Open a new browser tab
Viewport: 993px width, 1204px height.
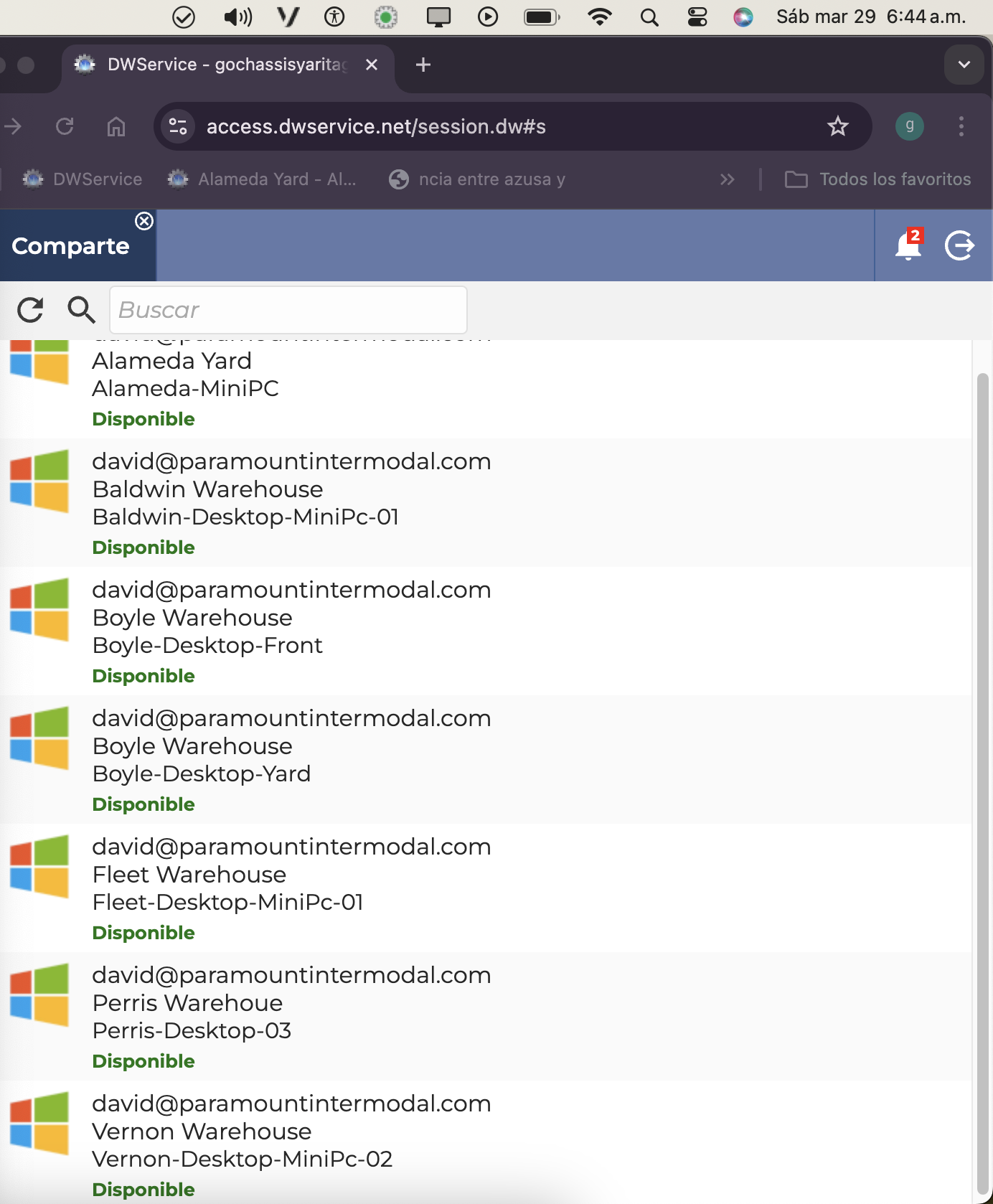coord(423,65)
